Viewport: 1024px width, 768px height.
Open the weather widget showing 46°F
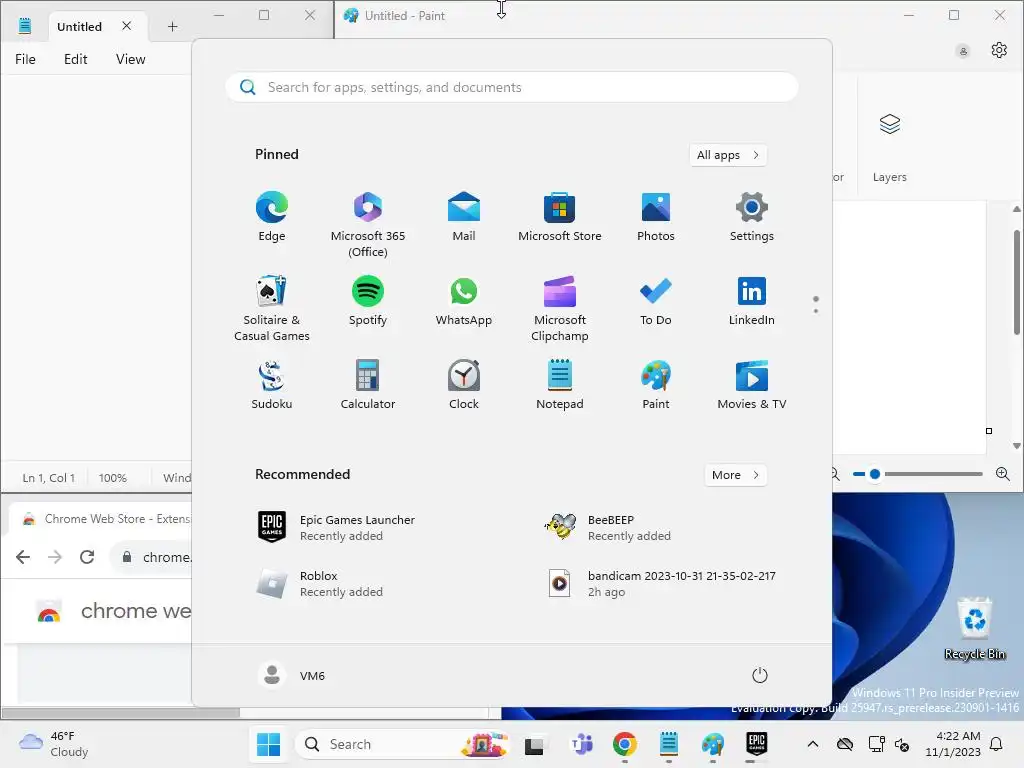point(54,744)
